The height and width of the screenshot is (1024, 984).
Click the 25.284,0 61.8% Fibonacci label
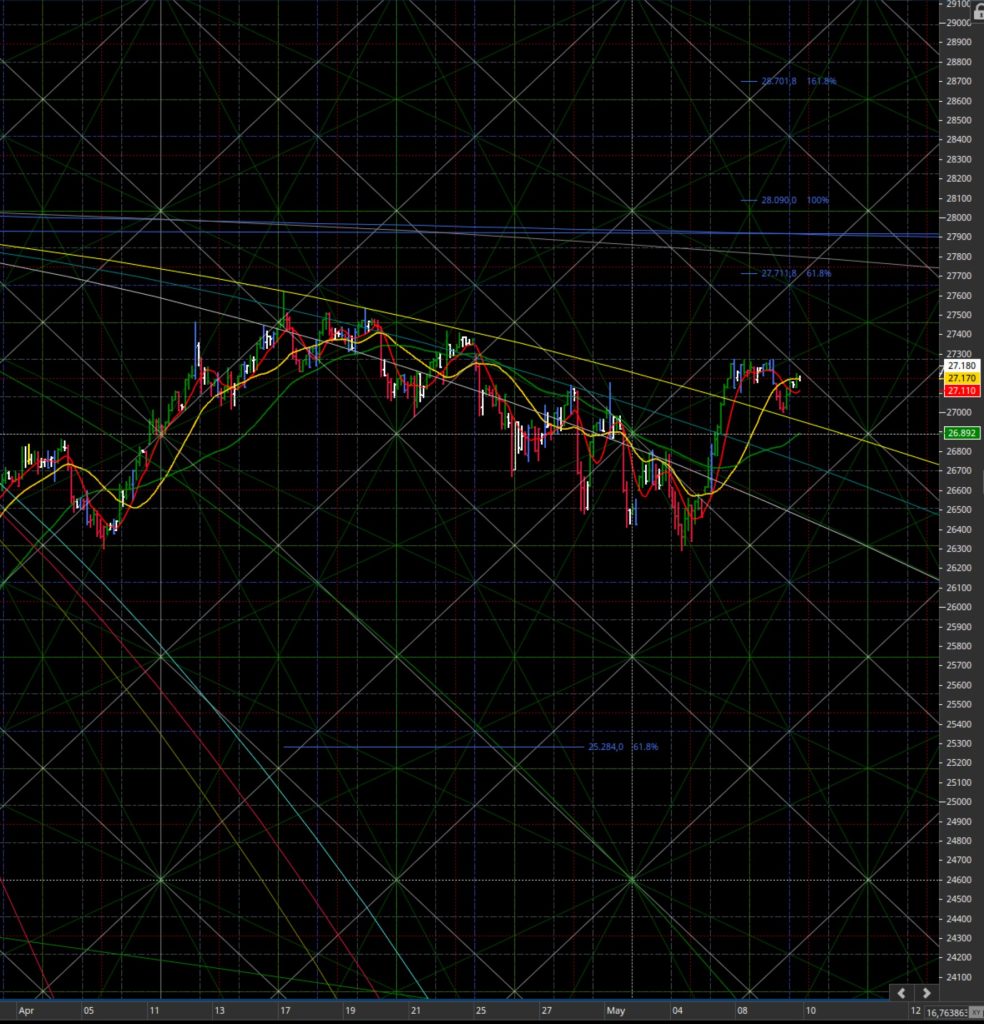point(623,746)
